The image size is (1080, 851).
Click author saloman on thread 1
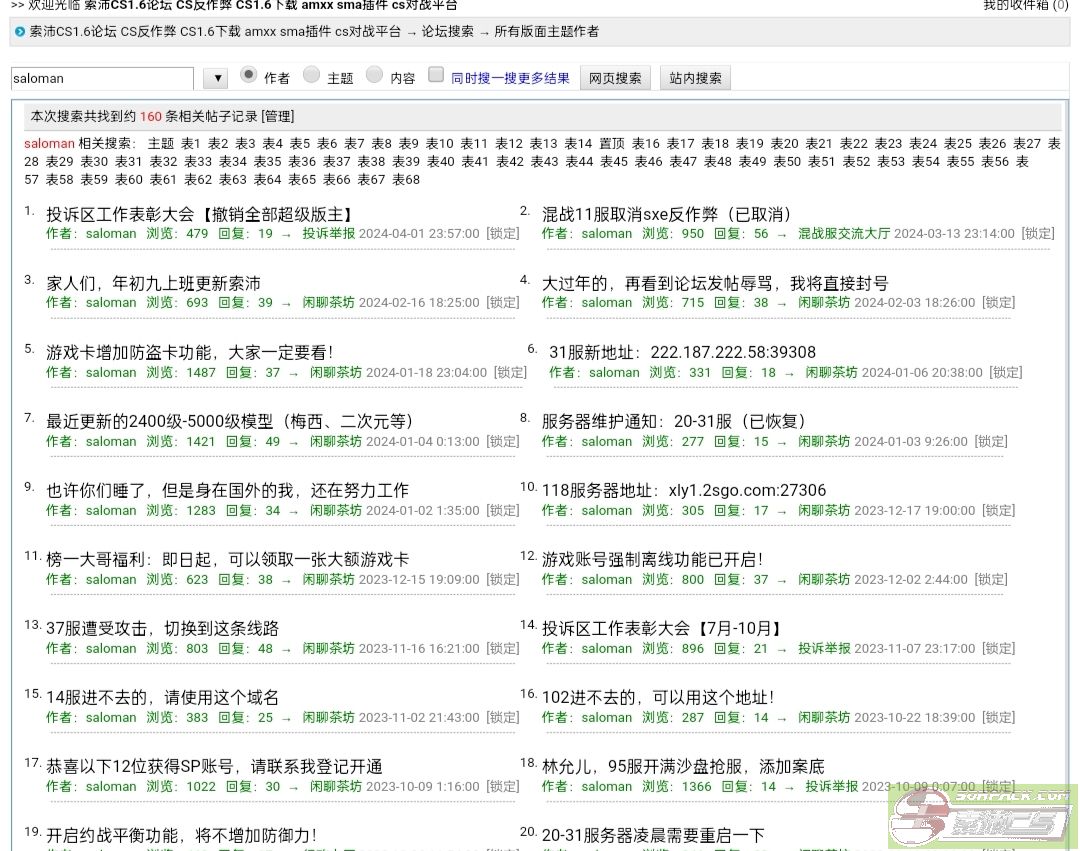click(111, 233)
